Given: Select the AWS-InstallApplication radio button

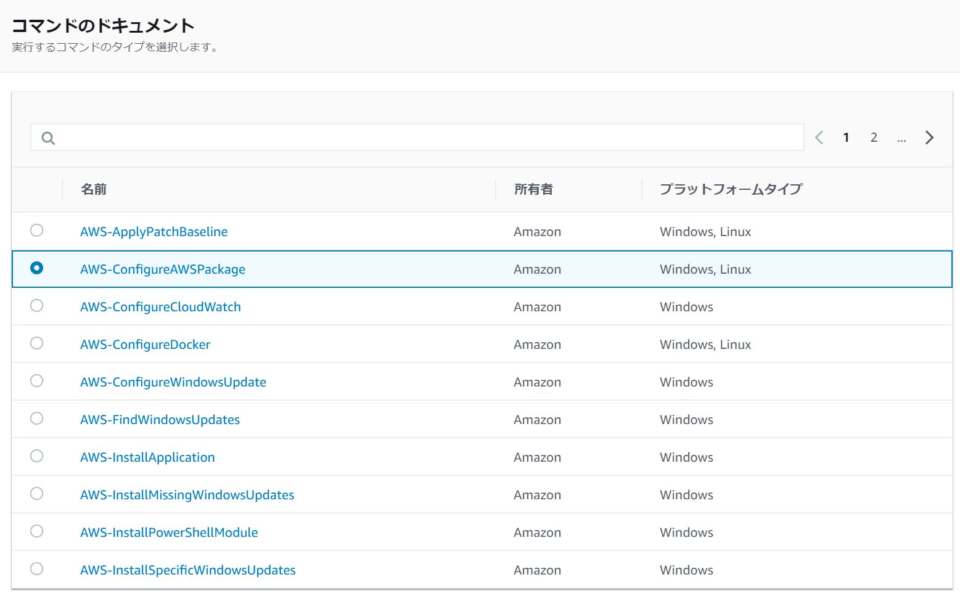Looking at the screenshot, I should click(37, 456).
